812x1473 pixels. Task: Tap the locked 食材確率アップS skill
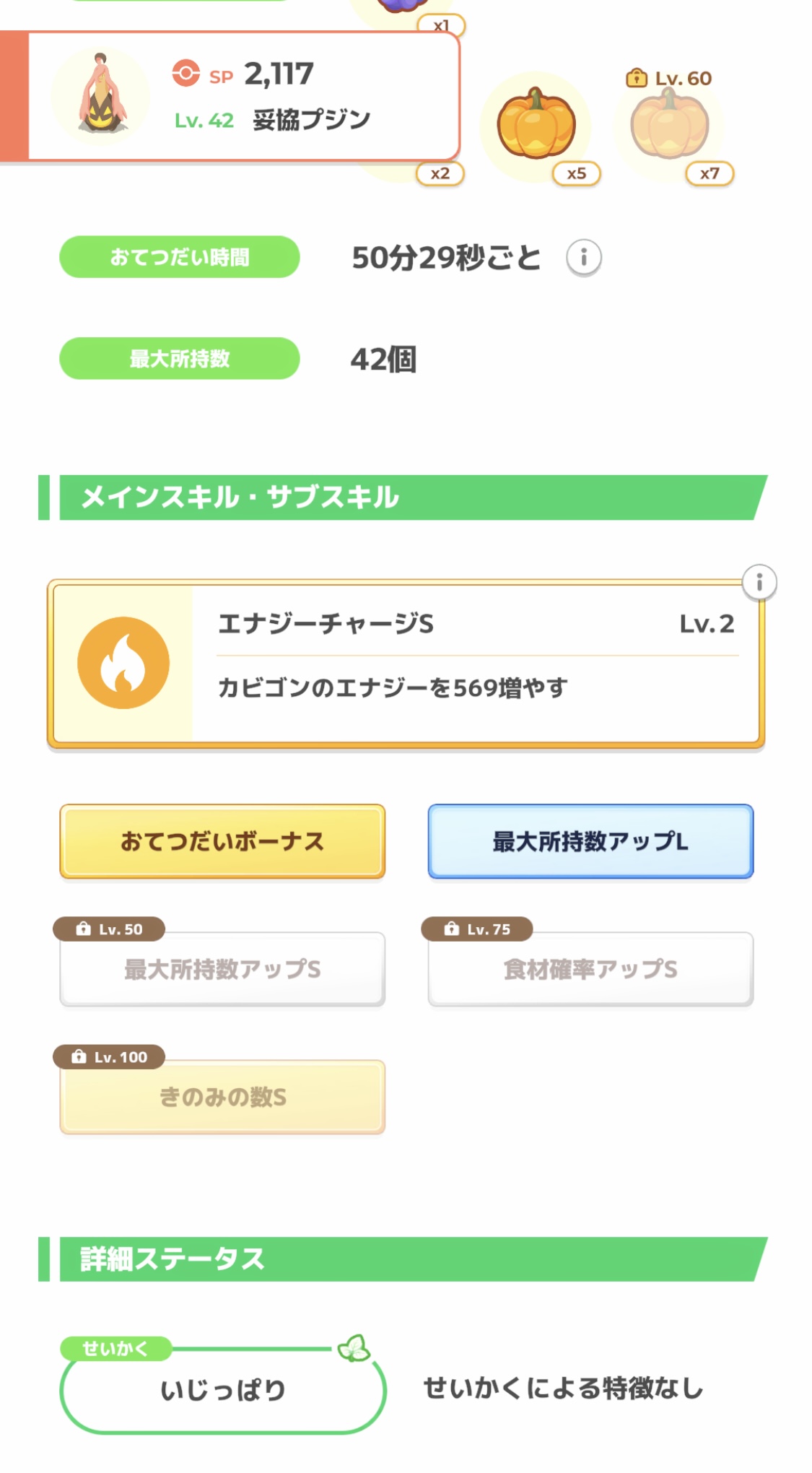590,970
